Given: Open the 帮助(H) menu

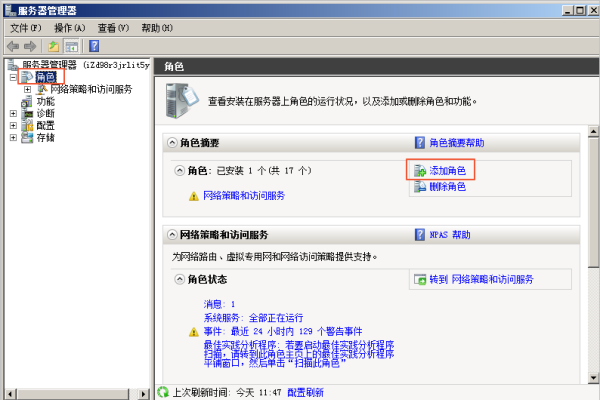Looking at the screenshot, I should pos(157,28).
